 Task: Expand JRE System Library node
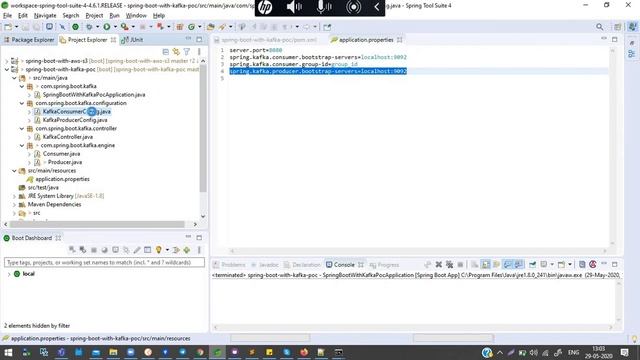(14, 196)
